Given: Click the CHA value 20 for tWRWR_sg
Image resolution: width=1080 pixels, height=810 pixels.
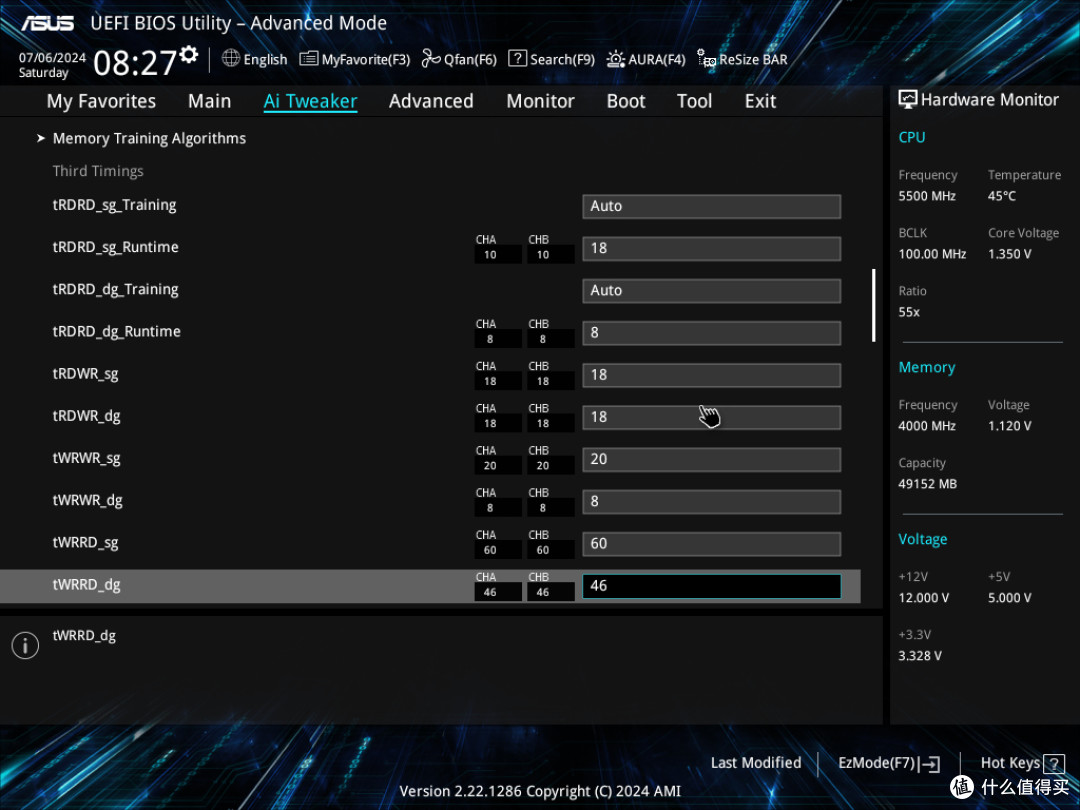Looking at the screenshot, I should click(x=490, y=466).
